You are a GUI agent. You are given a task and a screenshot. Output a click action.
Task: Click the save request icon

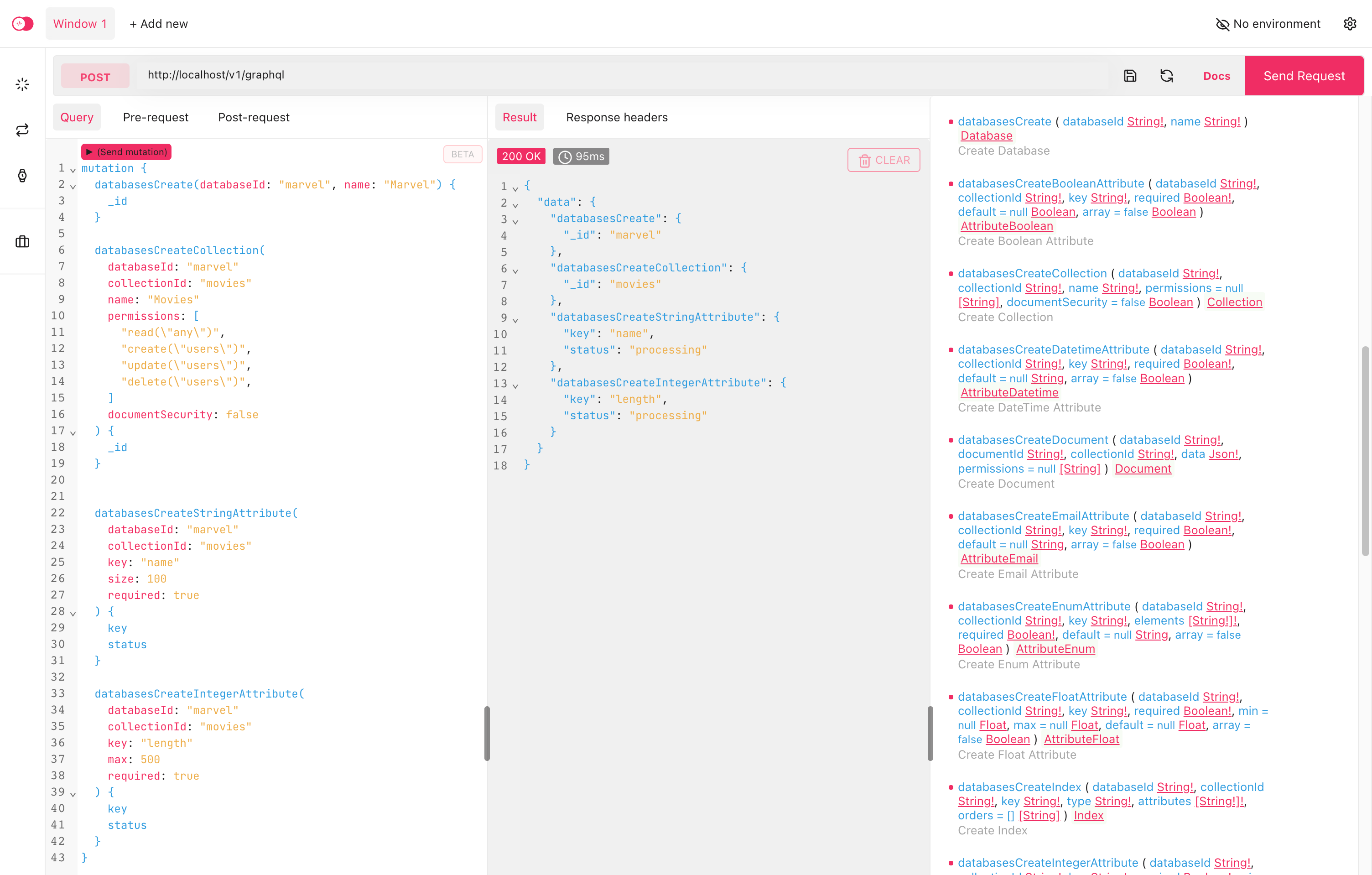pyautogui.click(x=1130, y=76)
